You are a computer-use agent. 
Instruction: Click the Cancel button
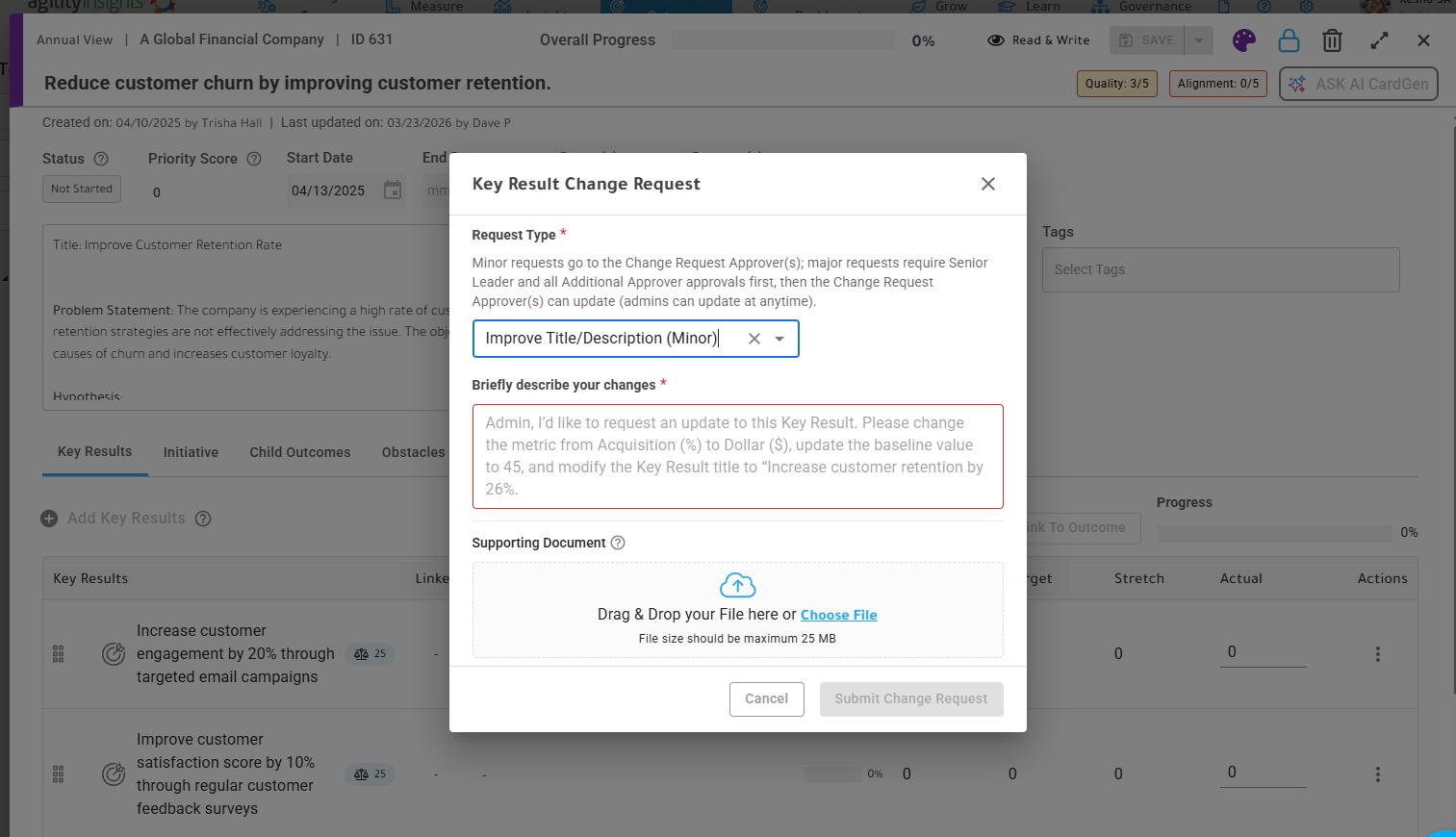click(x=766, y=699)
